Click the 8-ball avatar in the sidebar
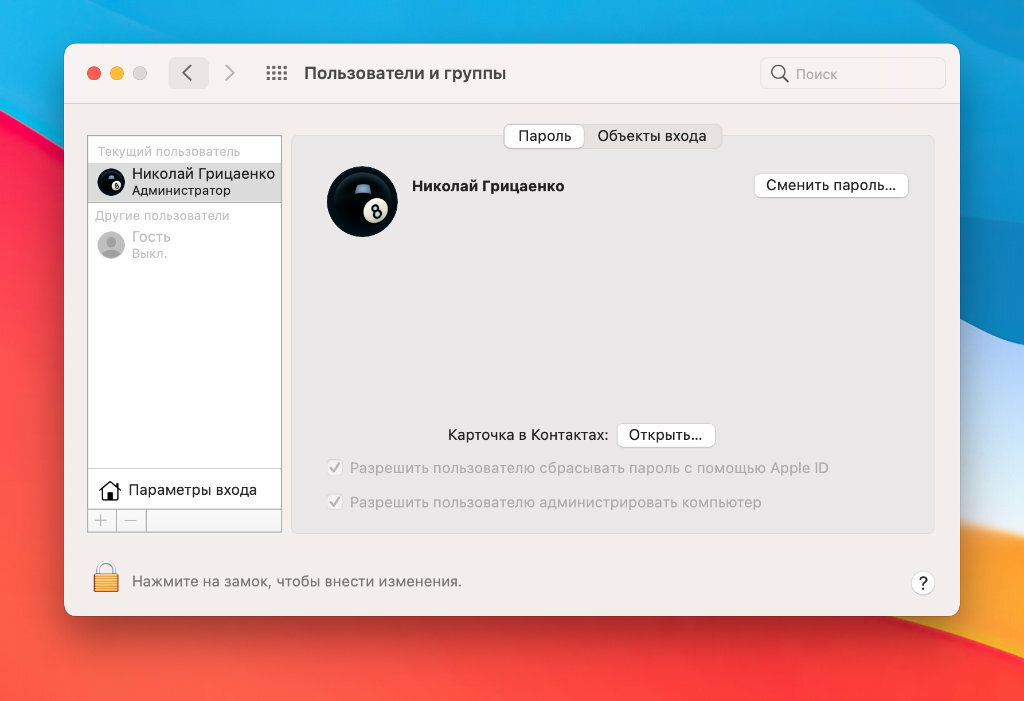Image resolution: width=1024 pixels, height=701 pixels. [111, 182]
